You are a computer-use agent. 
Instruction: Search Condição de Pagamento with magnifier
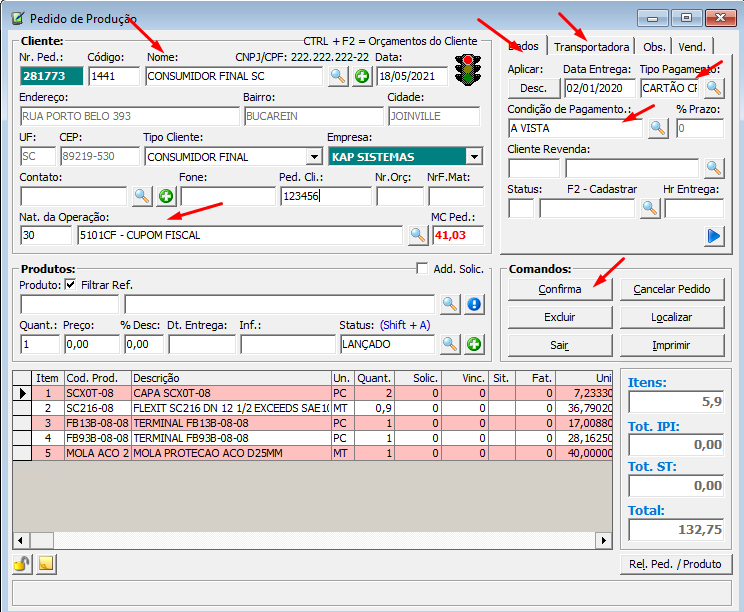click(x=658, y=129)
